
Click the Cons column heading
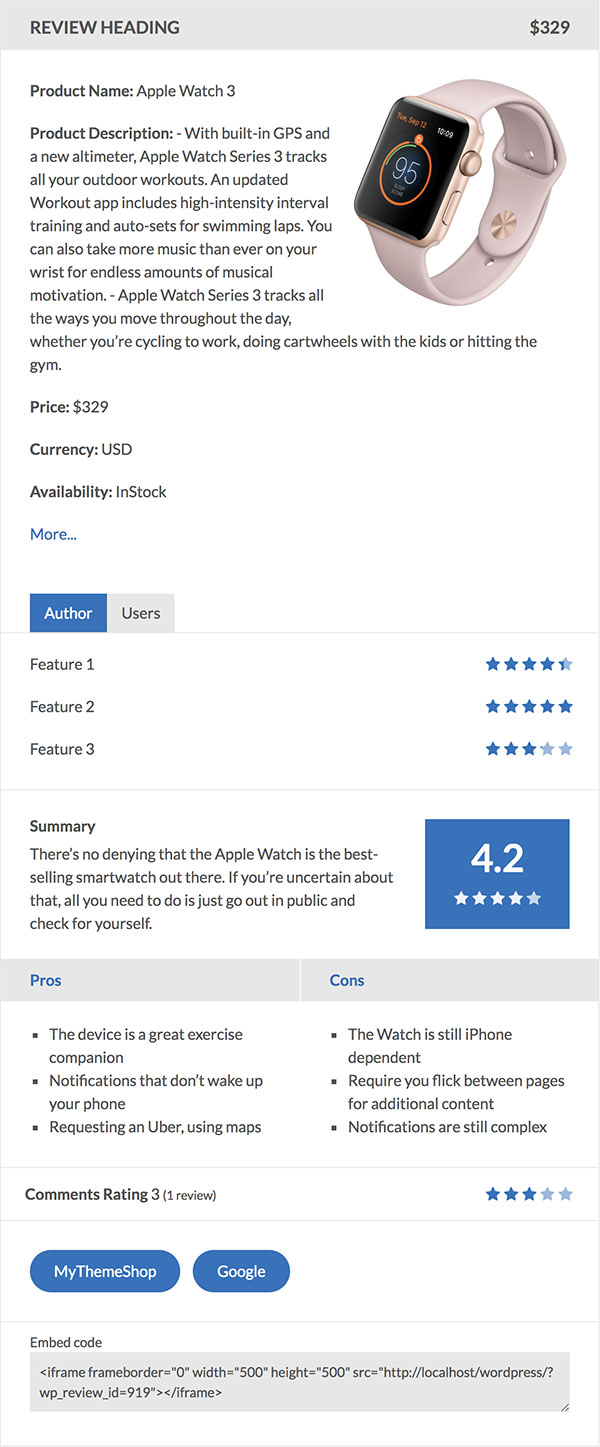pos(347,980)
